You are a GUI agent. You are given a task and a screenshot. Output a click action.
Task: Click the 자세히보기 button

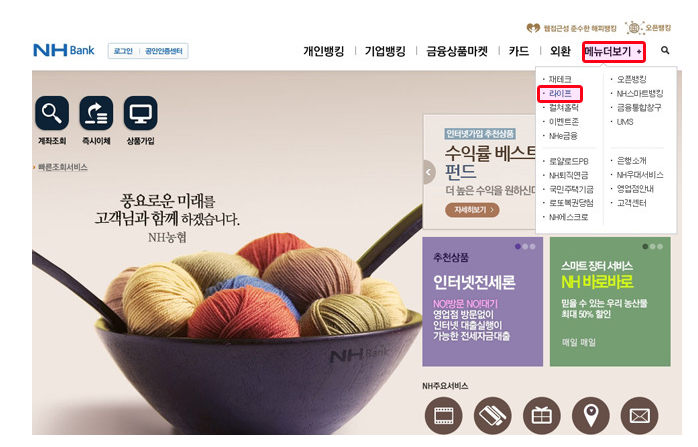(x=472, y=210)
